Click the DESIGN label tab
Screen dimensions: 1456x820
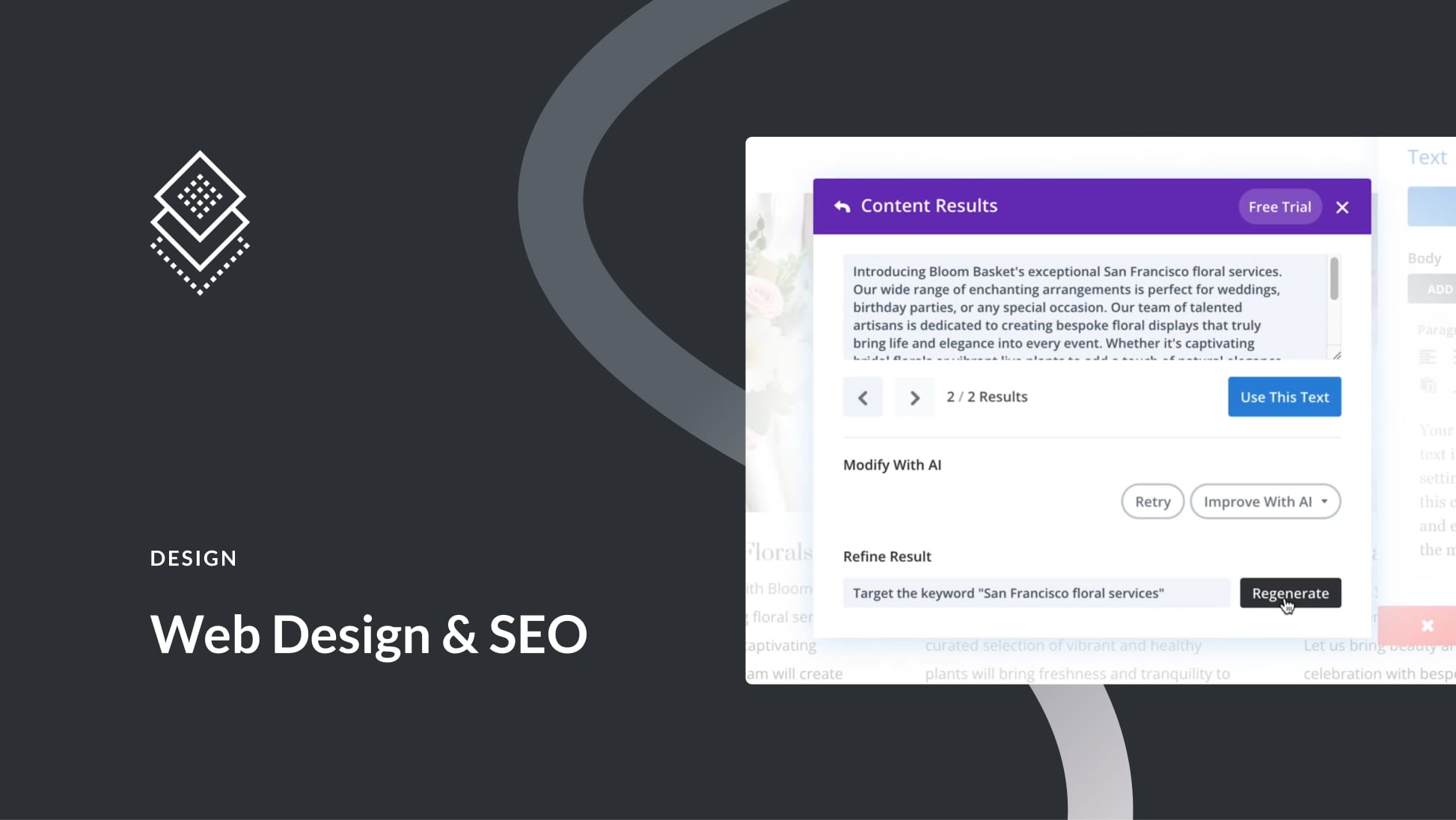(192, 558)
